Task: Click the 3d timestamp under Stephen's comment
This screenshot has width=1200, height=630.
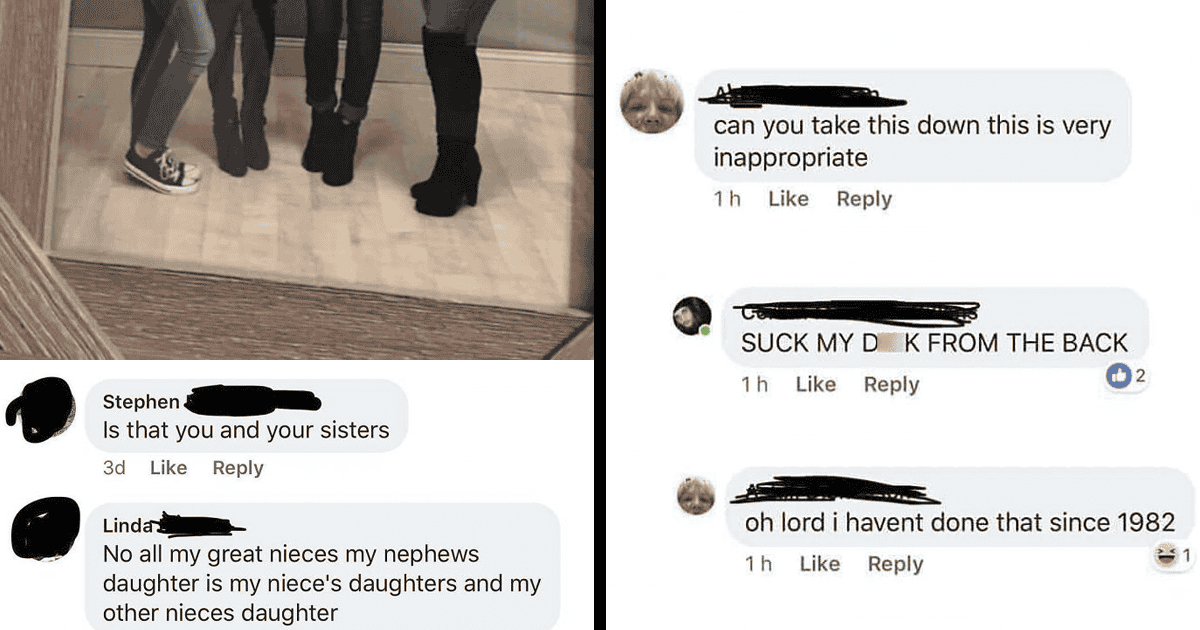Action: pos(114,467)
